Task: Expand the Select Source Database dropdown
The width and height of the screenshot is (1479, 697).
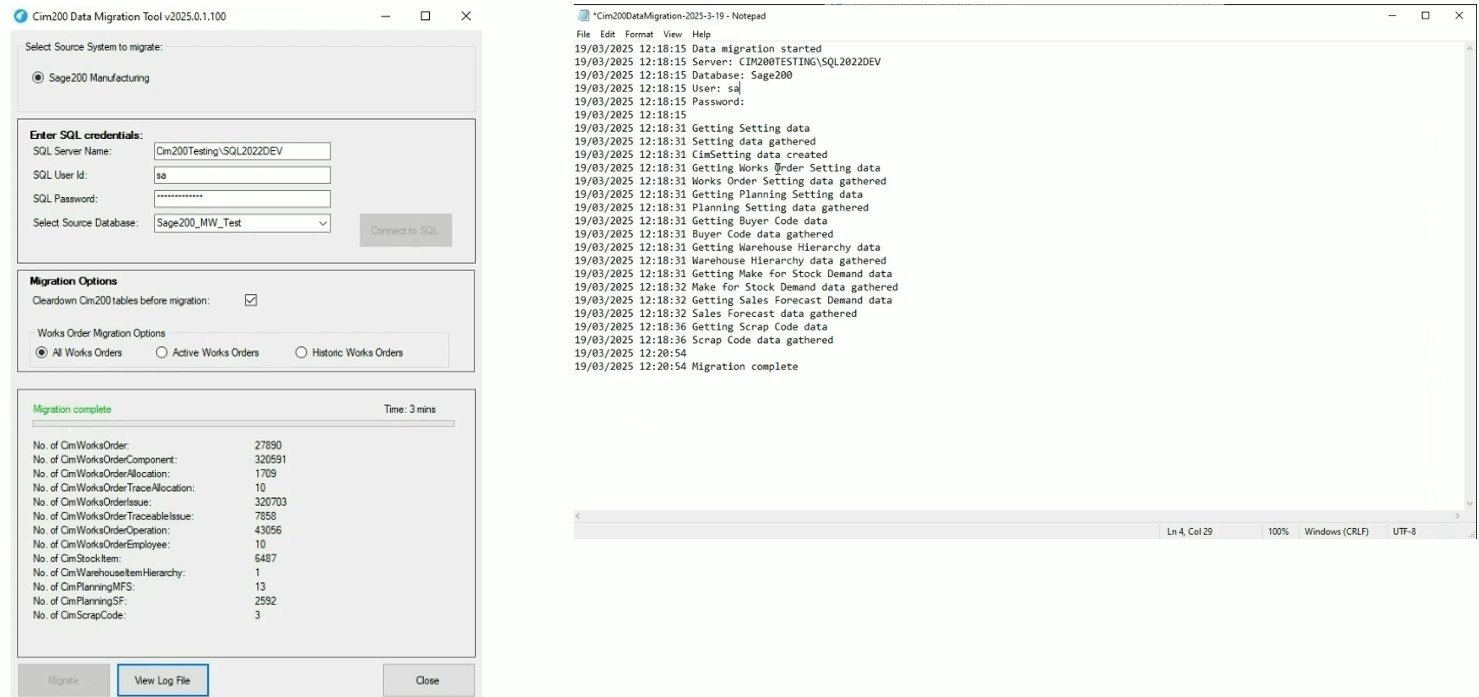Action: coord(322,223)
